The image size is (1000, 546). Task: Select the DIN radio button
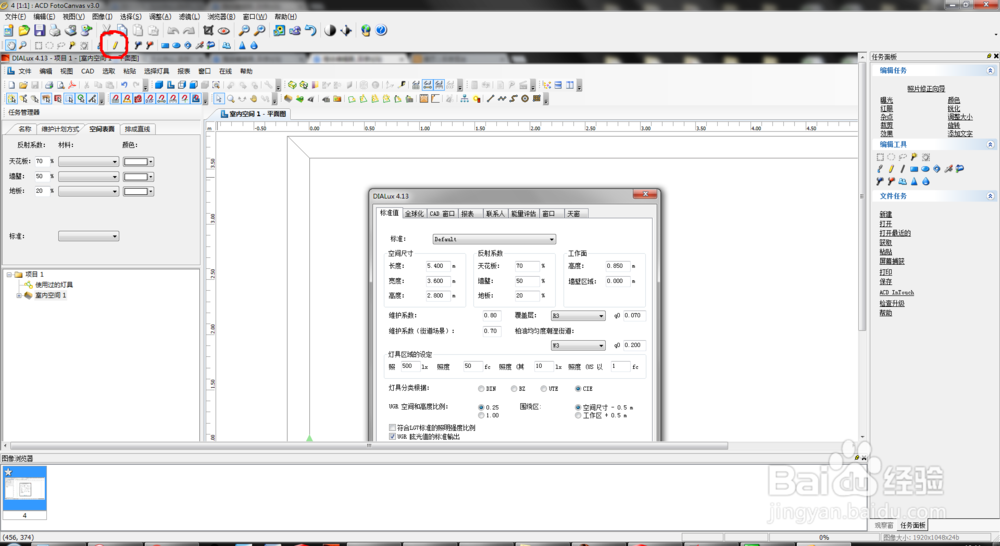(481, 388)
